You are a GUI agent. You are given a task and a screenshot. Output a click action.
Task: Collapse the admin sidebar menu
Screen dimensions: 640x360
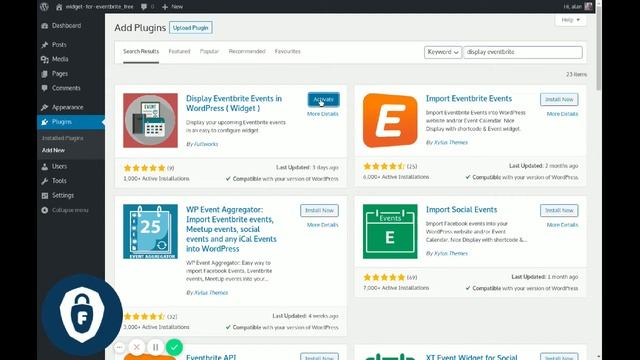[65, 210]
